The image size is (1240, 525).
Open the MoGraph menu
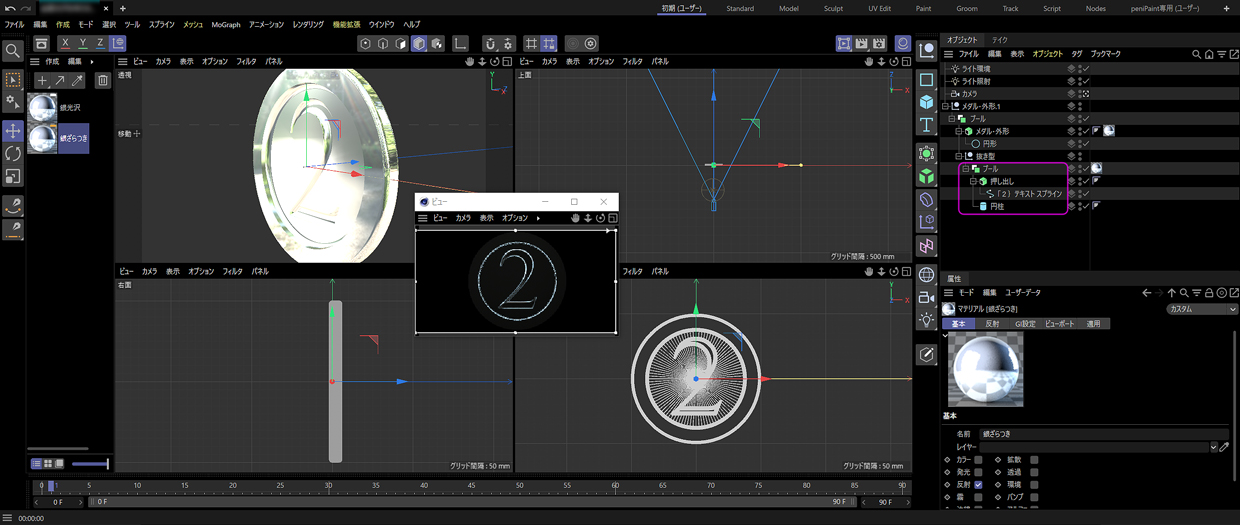[x=225, y=24]
